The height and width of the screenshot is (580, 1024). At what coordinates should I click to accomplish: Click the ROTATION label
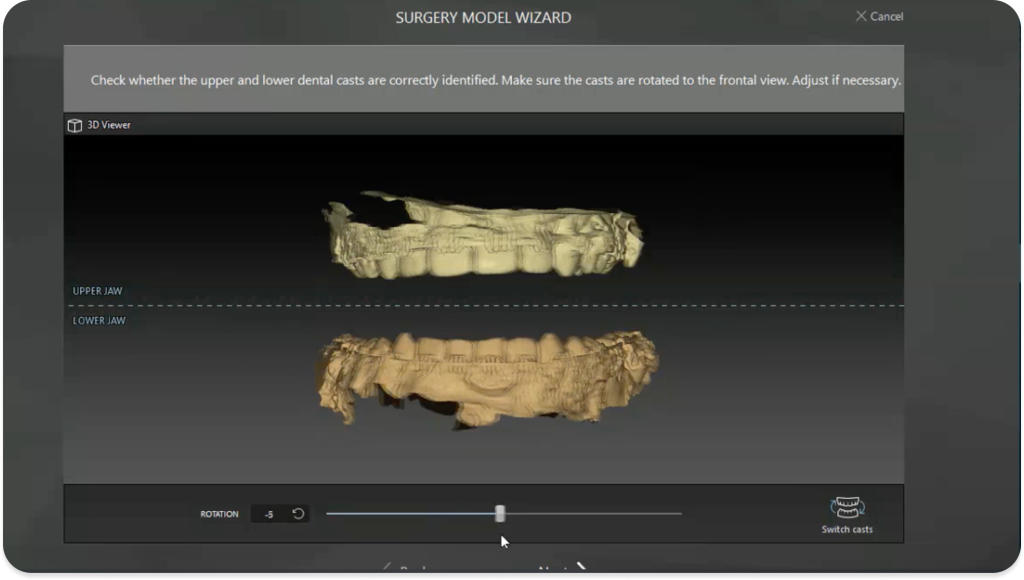[219, 514]
